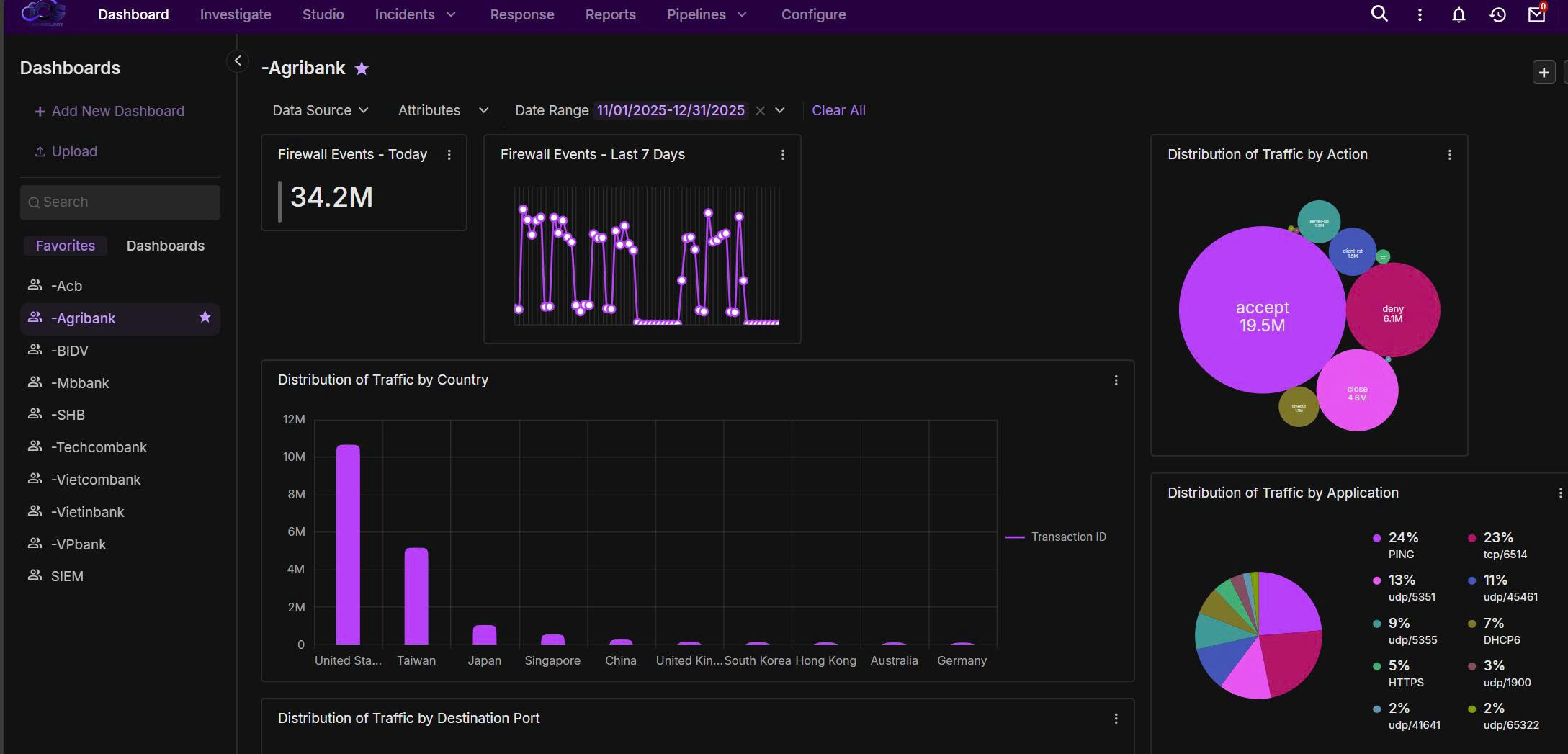This screenshot has width=1568, height=754.
Task: Expand the Attributes dropdown
Action: [442, 110]
